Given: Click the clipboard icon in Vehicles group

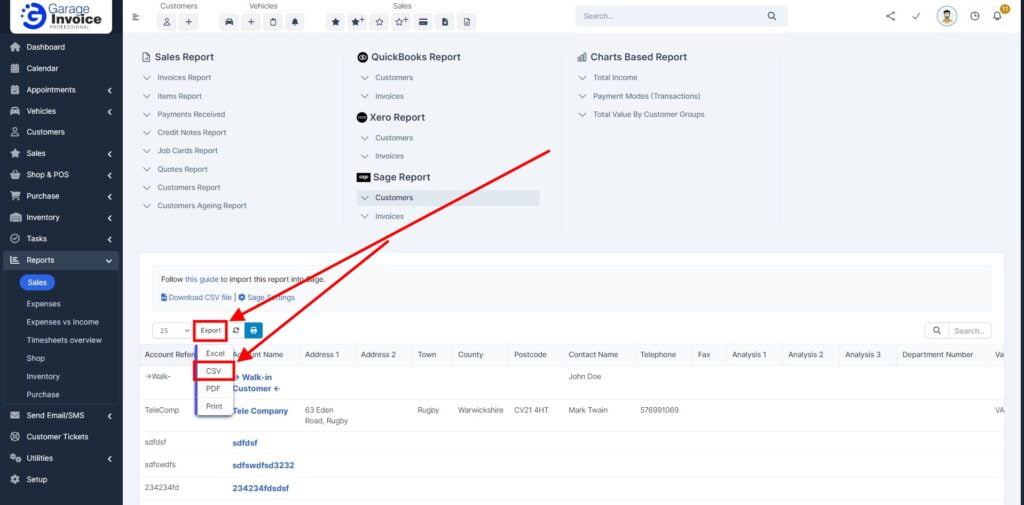Looking at the screenshot, I should [x=273, y=22].
